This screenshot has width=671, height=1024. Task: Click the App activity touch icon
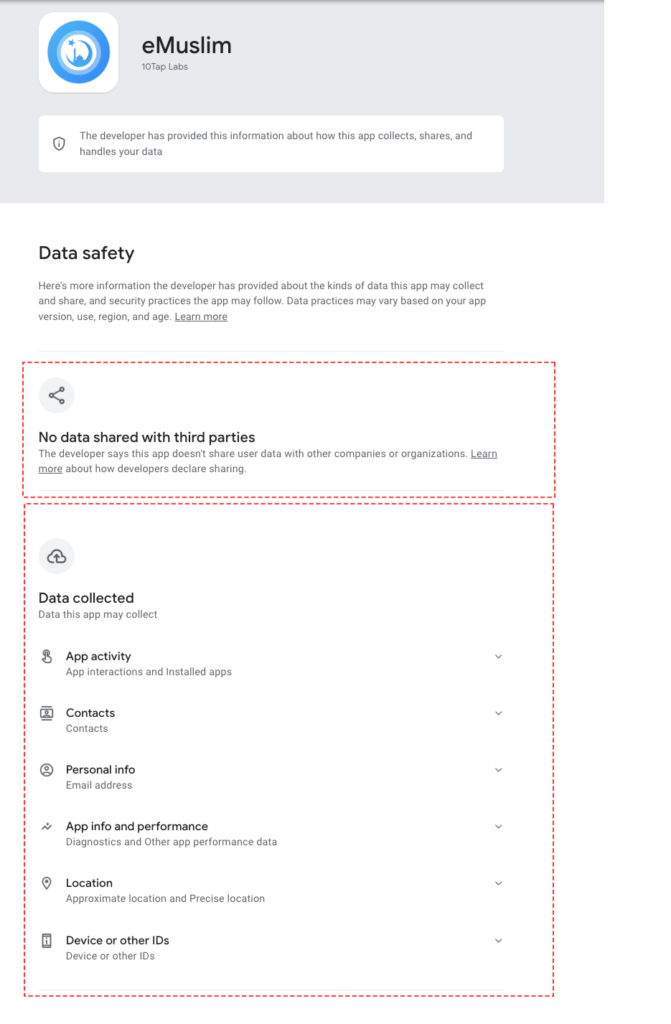(46, 657)
